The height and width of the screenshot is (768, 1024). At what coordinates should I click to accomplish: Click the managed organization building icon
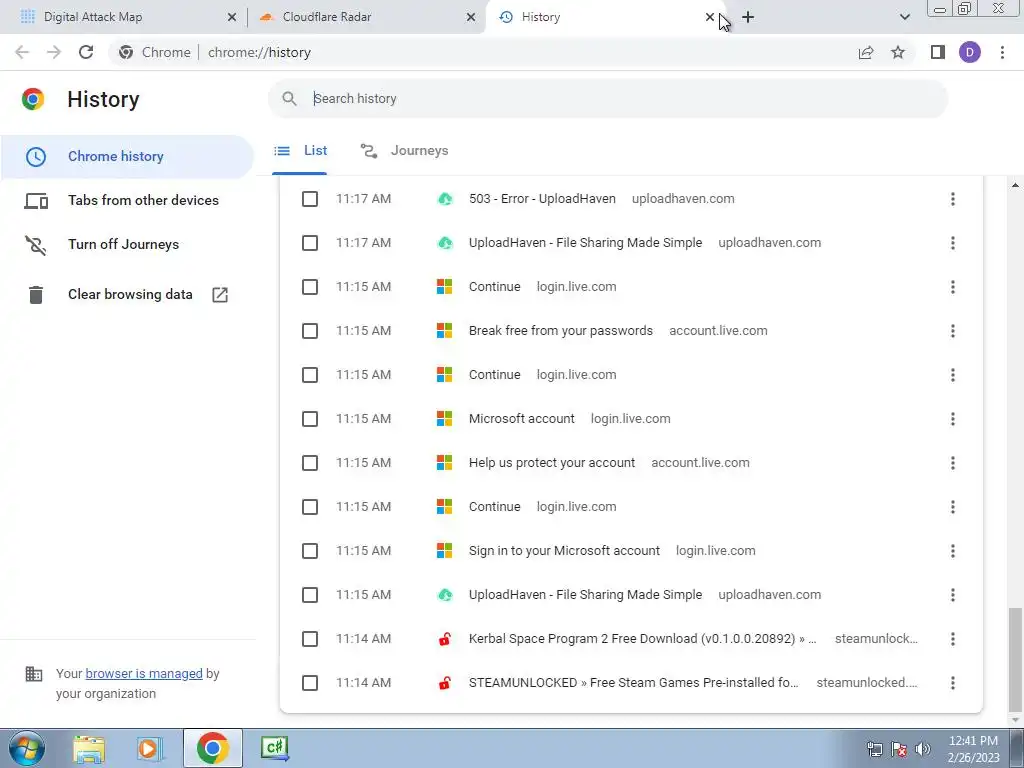pyautogui.click(x=34, y=674)
